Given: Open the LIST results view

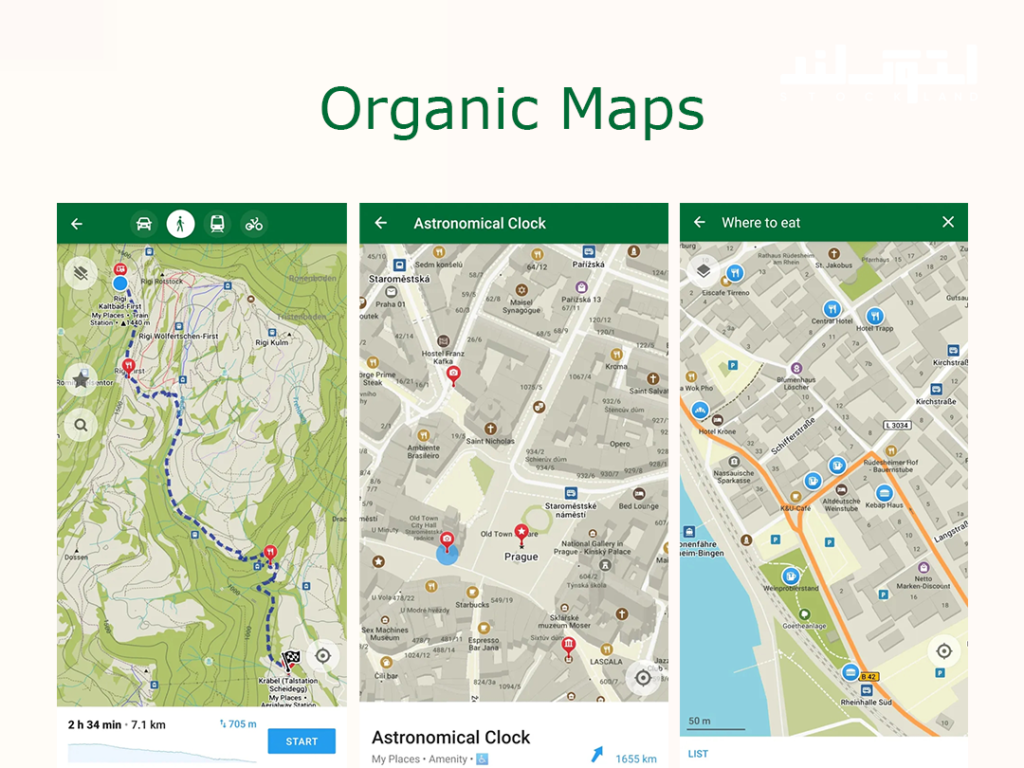Looking at the screenshot, I should (698, 754).
